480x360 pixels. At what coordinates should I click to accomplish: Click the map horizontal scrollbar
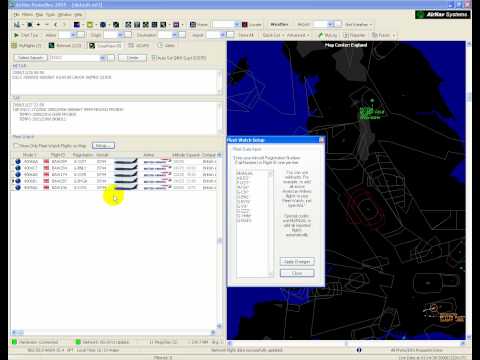pos(346,343)
